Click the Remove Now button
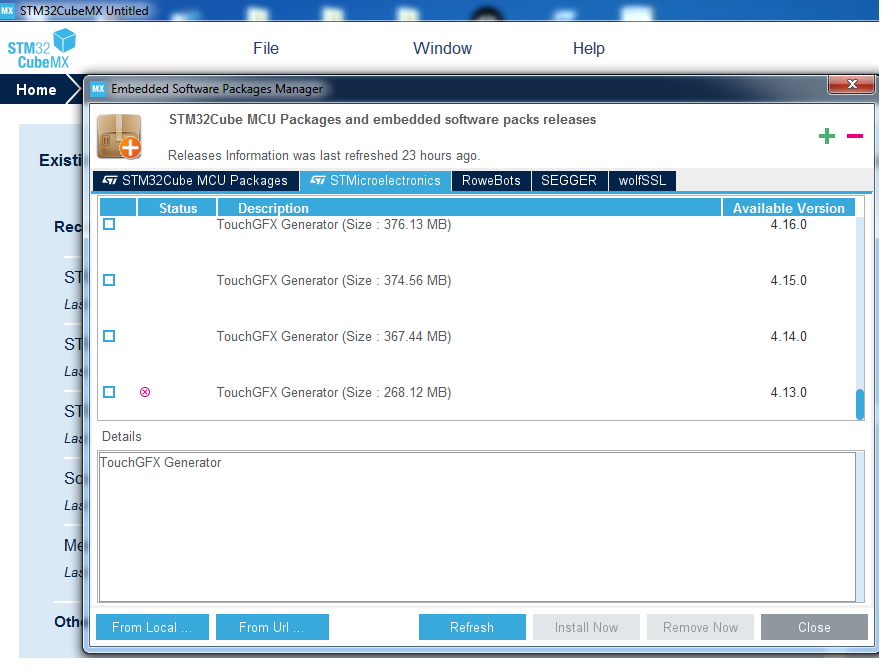This screenshot has width=886, height=670. click(700, 627)
